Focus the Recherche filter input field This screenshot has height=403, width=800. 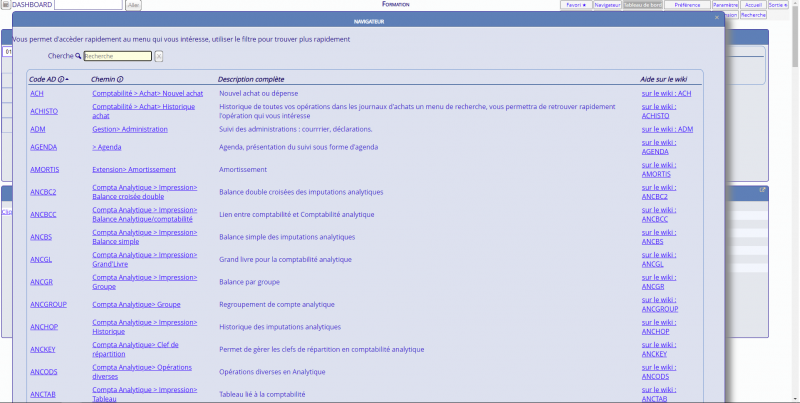pyautogui.click(x=117, y=56)
